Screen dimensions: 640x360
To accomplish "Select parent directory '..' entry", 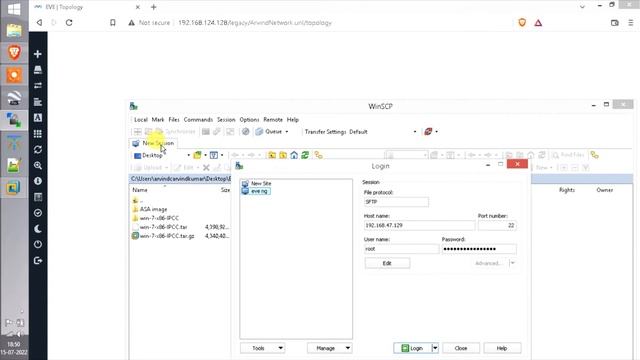I will pyautogui.click(x=138, y=200).
